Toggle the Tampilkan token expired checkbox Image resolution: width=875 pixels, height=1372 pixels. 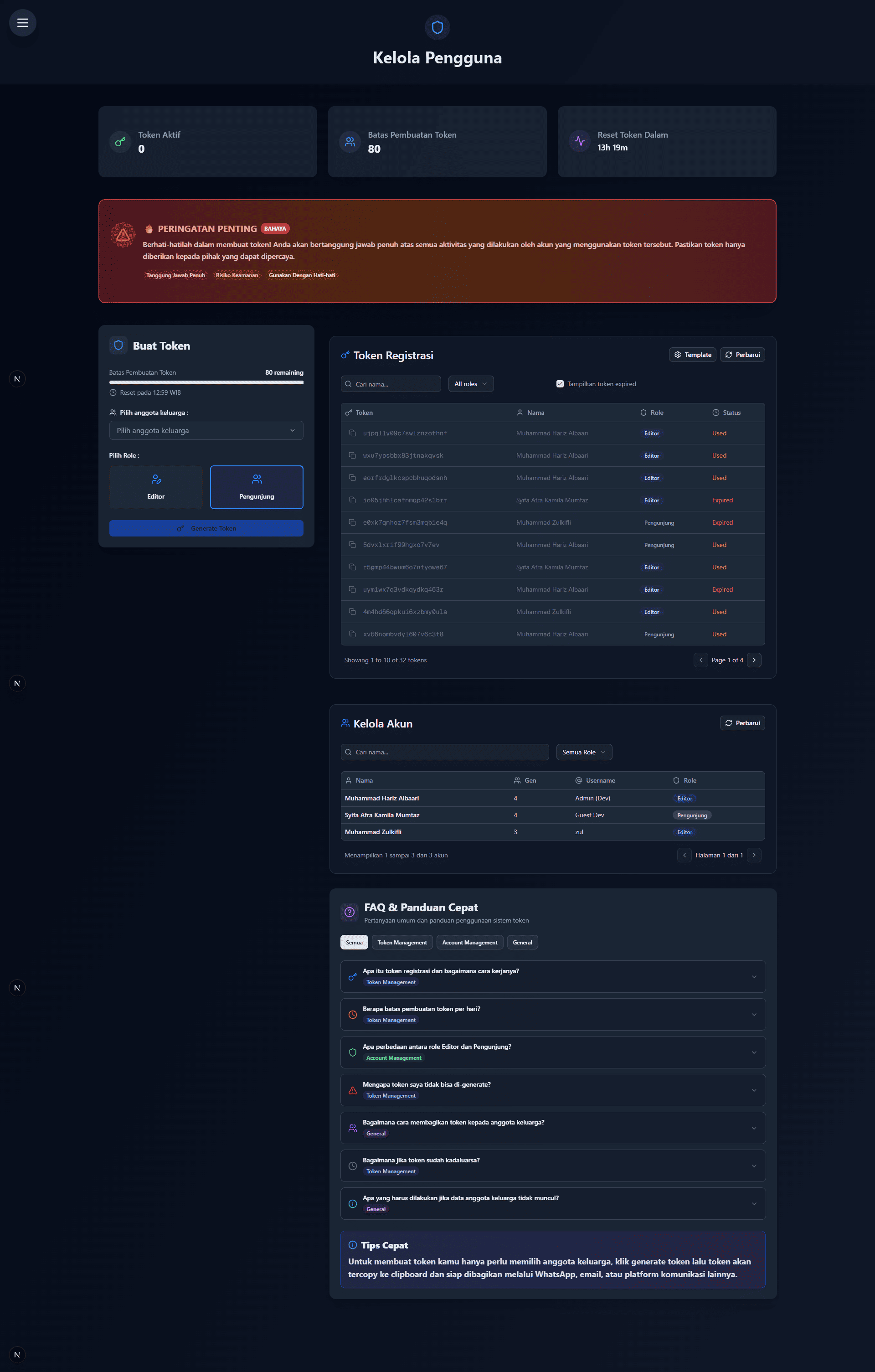560,383
